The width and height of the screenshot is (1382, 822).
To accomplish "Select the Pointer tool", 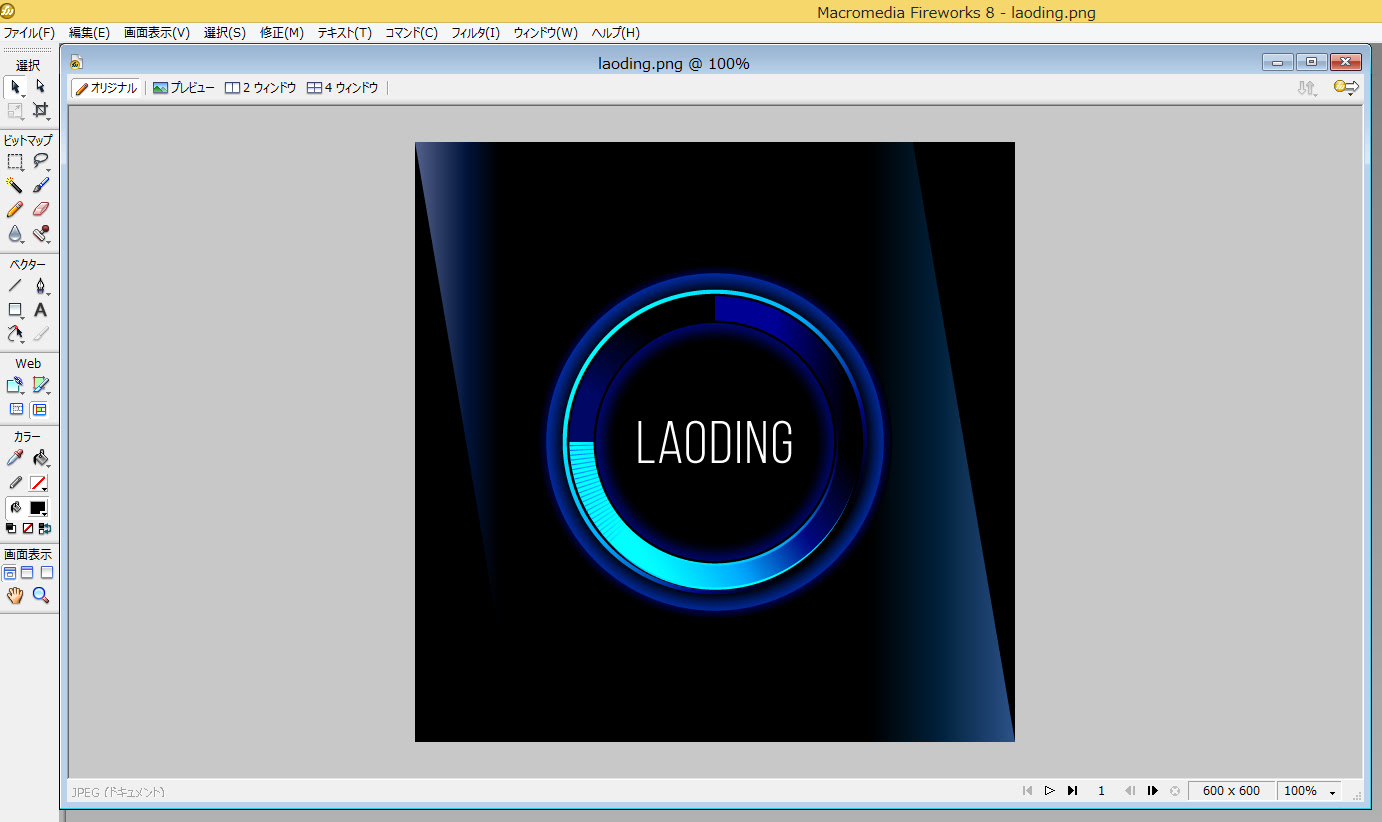I will click(x=16, y=87).
